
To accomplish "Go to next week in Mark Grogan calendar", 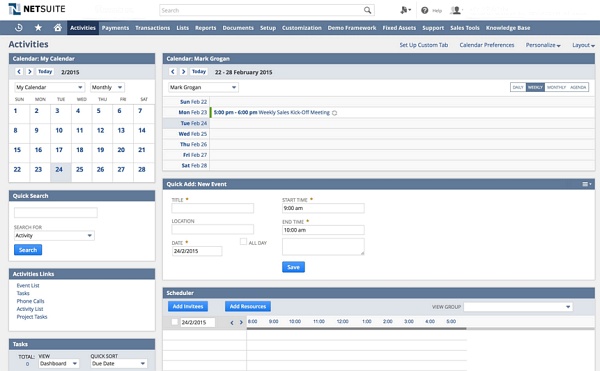I will [184, 72].
